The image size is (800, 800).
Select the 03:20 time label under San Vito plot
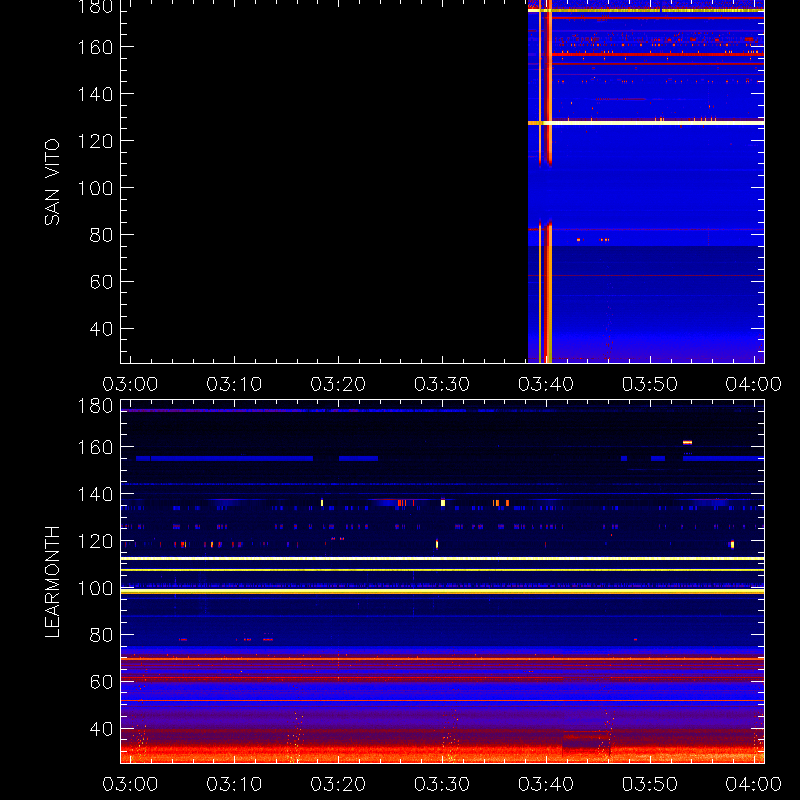pyautogui.click(x=338, y=384)
